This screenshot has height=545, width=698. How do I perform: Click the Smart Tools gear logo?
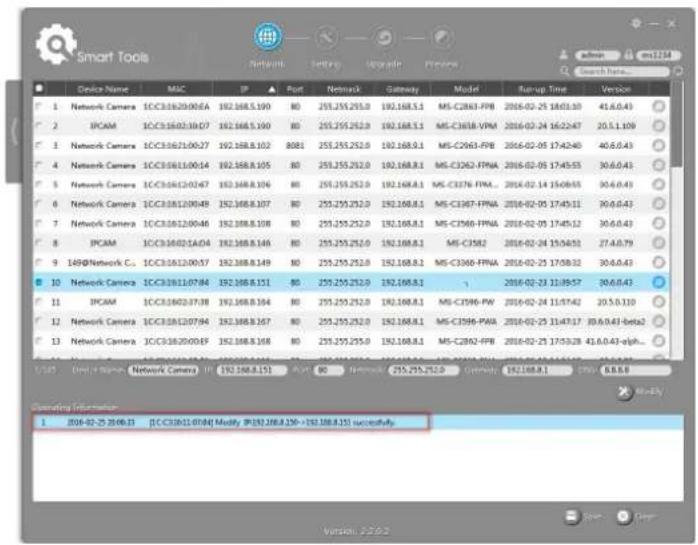click(x=56, y=45)
